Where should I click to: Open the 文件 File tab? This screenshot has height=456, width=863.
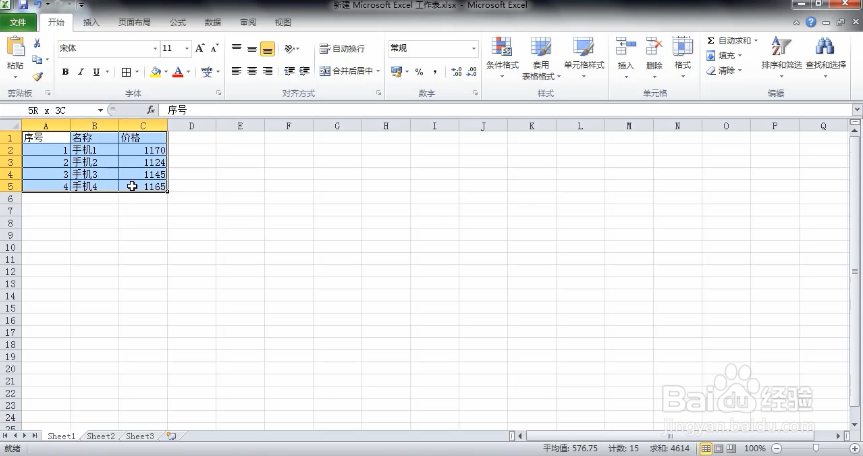pyautogui.click(x=18, y=23)
